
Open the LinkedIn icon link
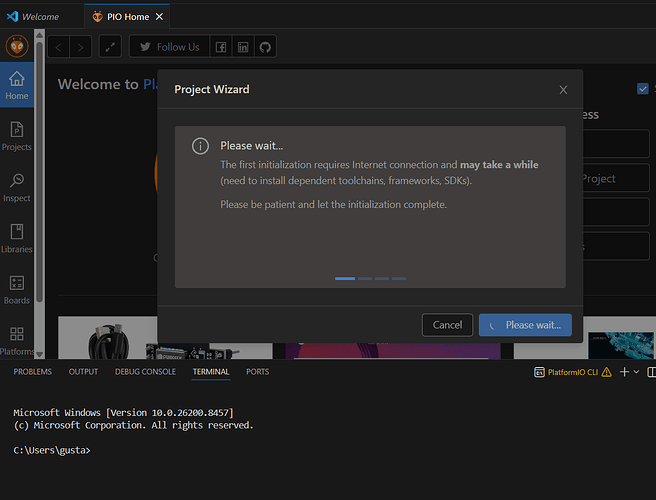point(243,47)
